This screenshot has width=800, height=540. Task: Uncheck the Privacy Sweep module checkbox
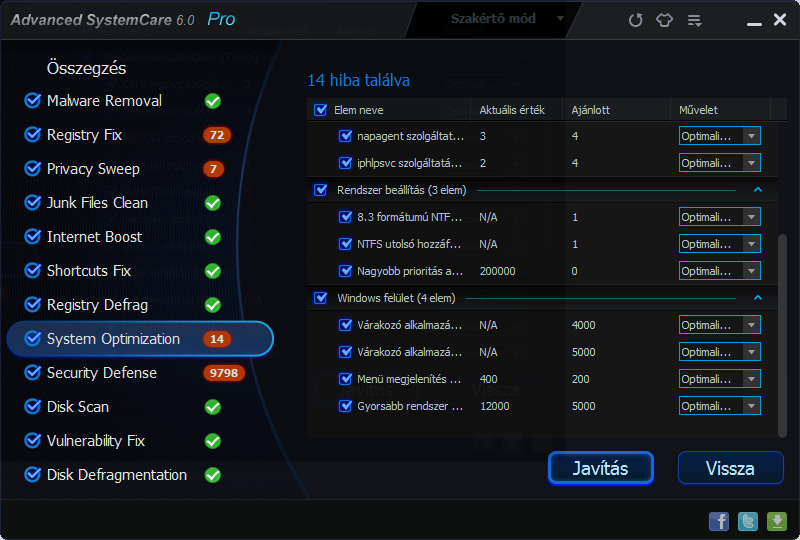(x=33, y=168)
